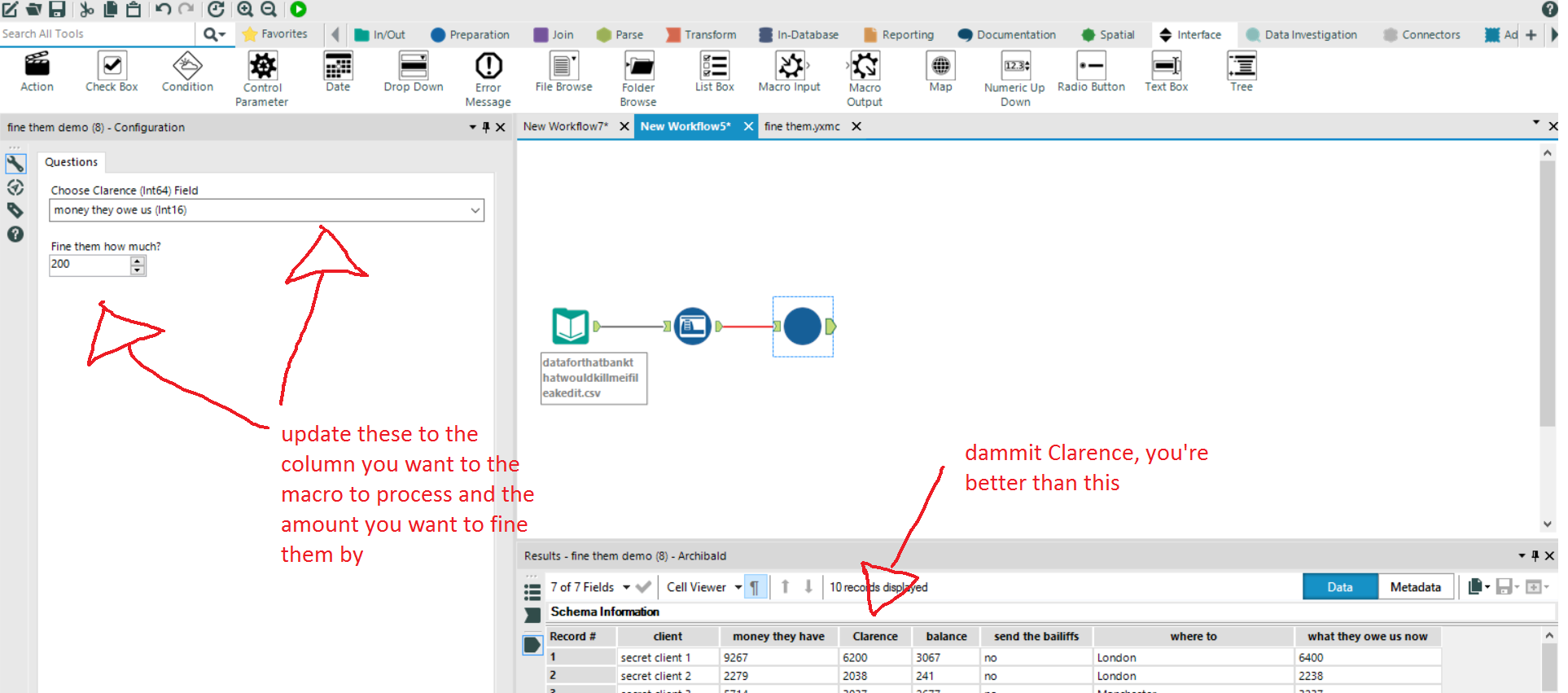Close the New Workflow5* tab
1568x693 pixels.
(x=748, y=126)
